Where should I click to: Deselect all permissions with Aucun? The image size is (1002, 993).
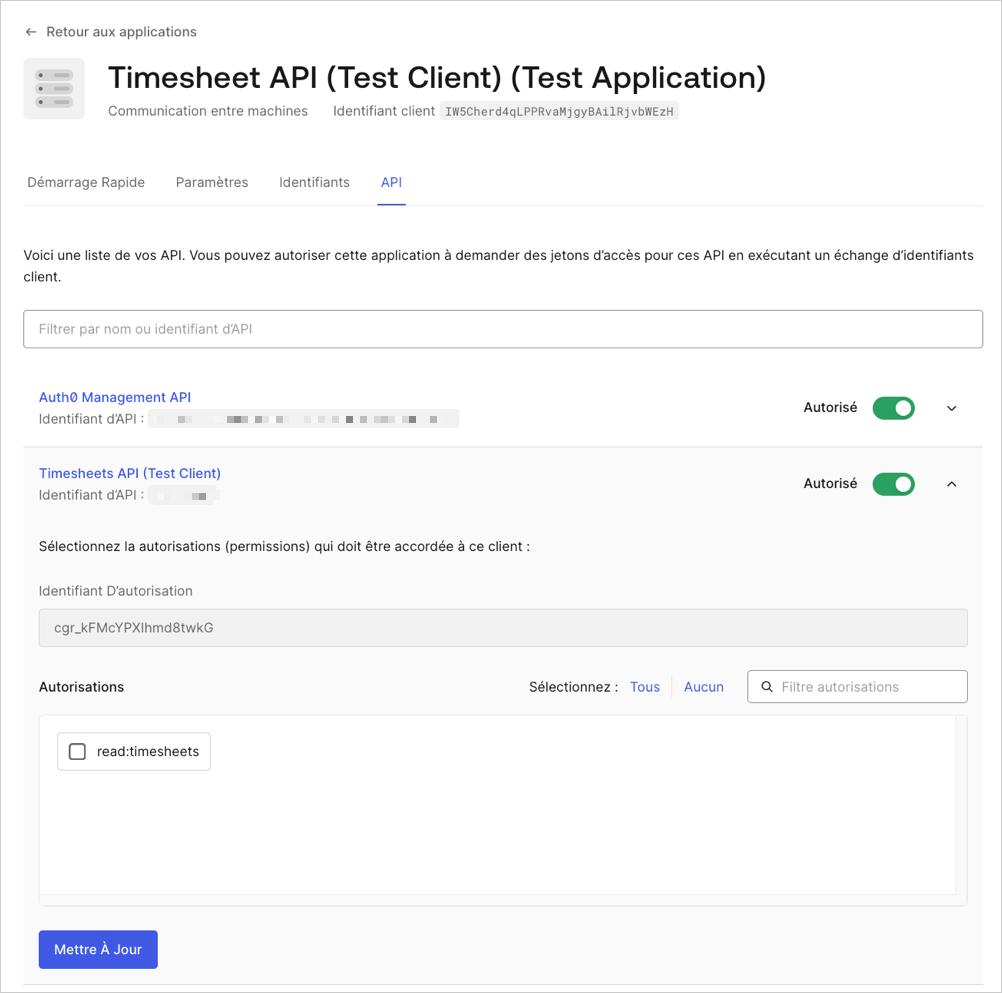704,687
